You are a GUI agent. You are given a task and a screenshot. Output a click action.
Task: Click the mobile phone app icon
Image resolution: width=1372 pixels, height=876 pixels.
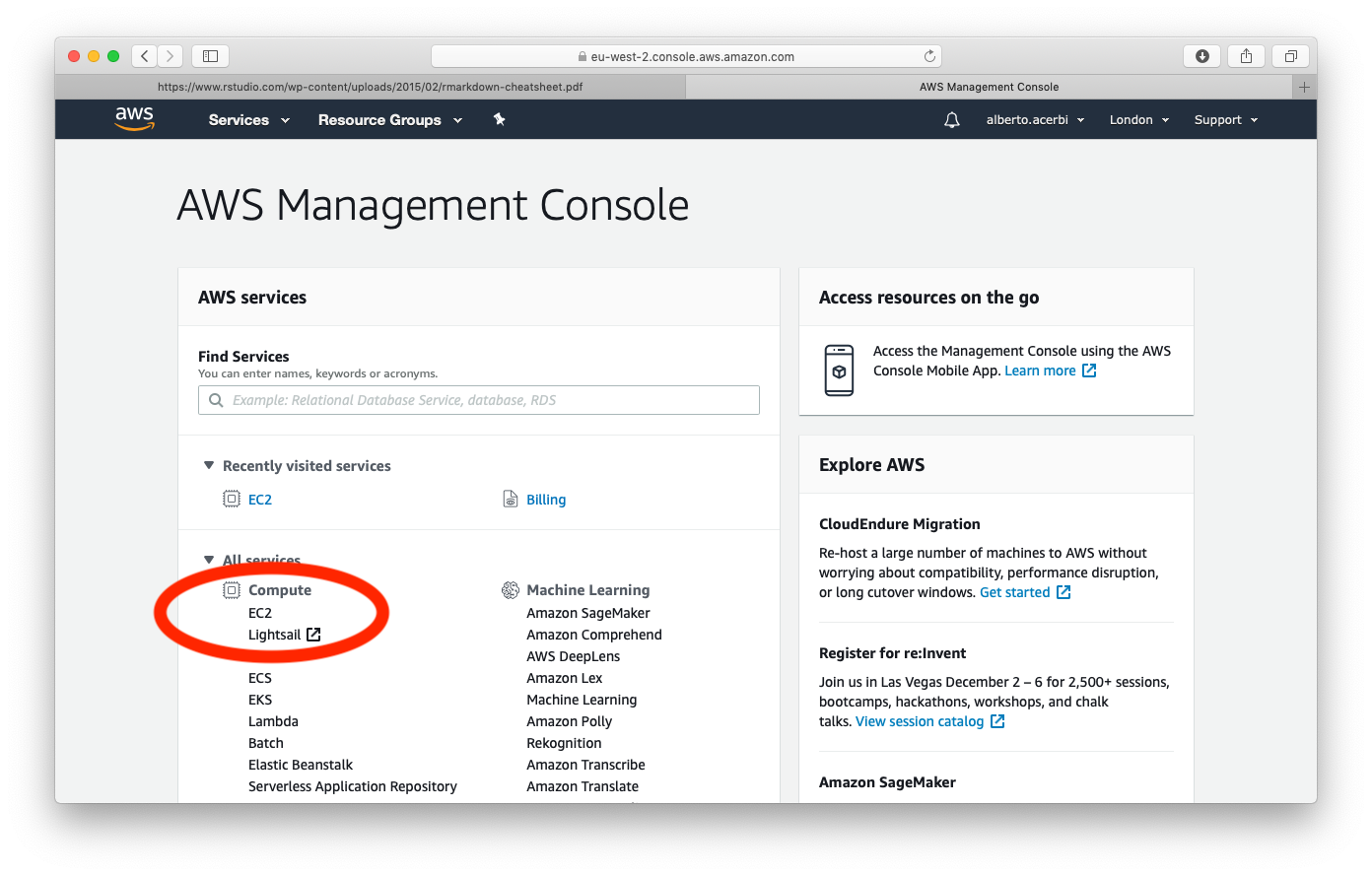click(x=839, y=371)
